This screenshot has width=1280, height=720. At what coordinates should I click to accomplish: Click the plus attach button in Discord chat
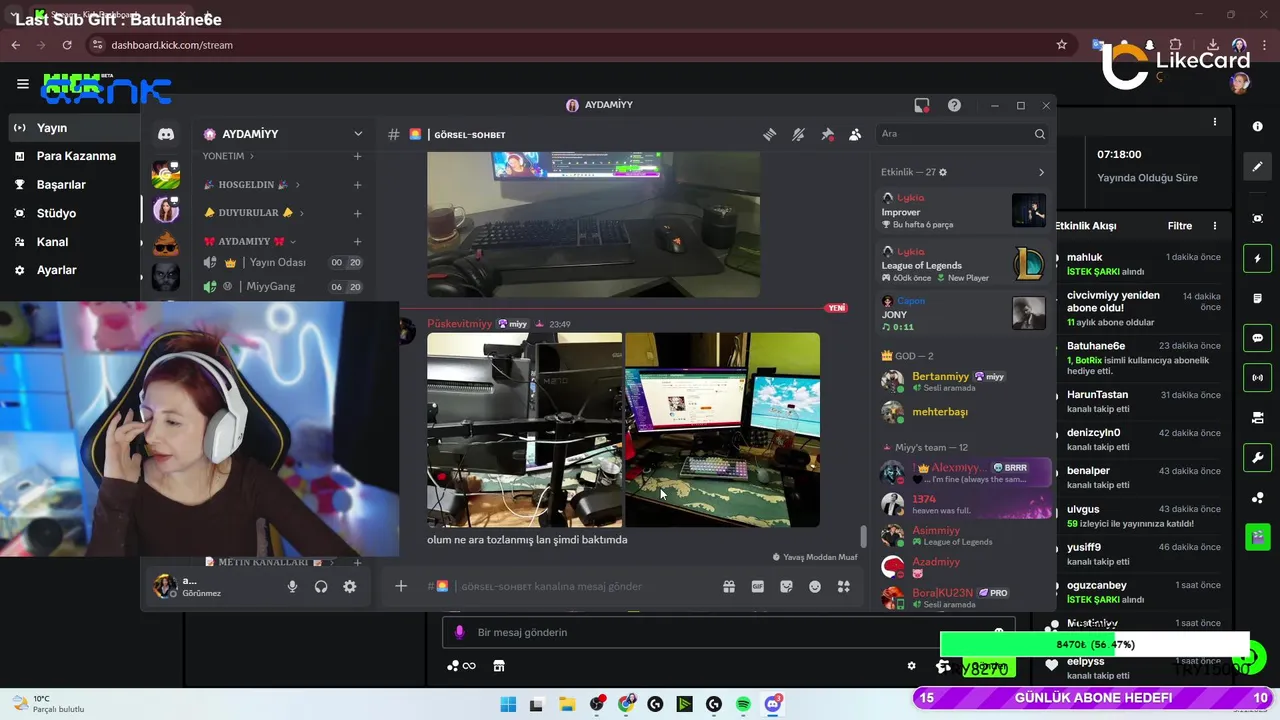[401, 586]
